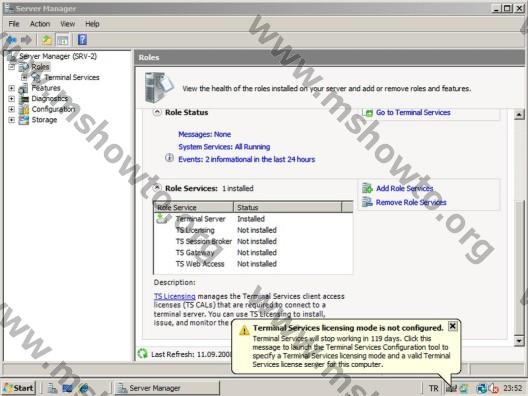The width and height of the screenshot is (528, 396).
Task: Select the Terminal Services tree item
Action: [x=72, y=77]
